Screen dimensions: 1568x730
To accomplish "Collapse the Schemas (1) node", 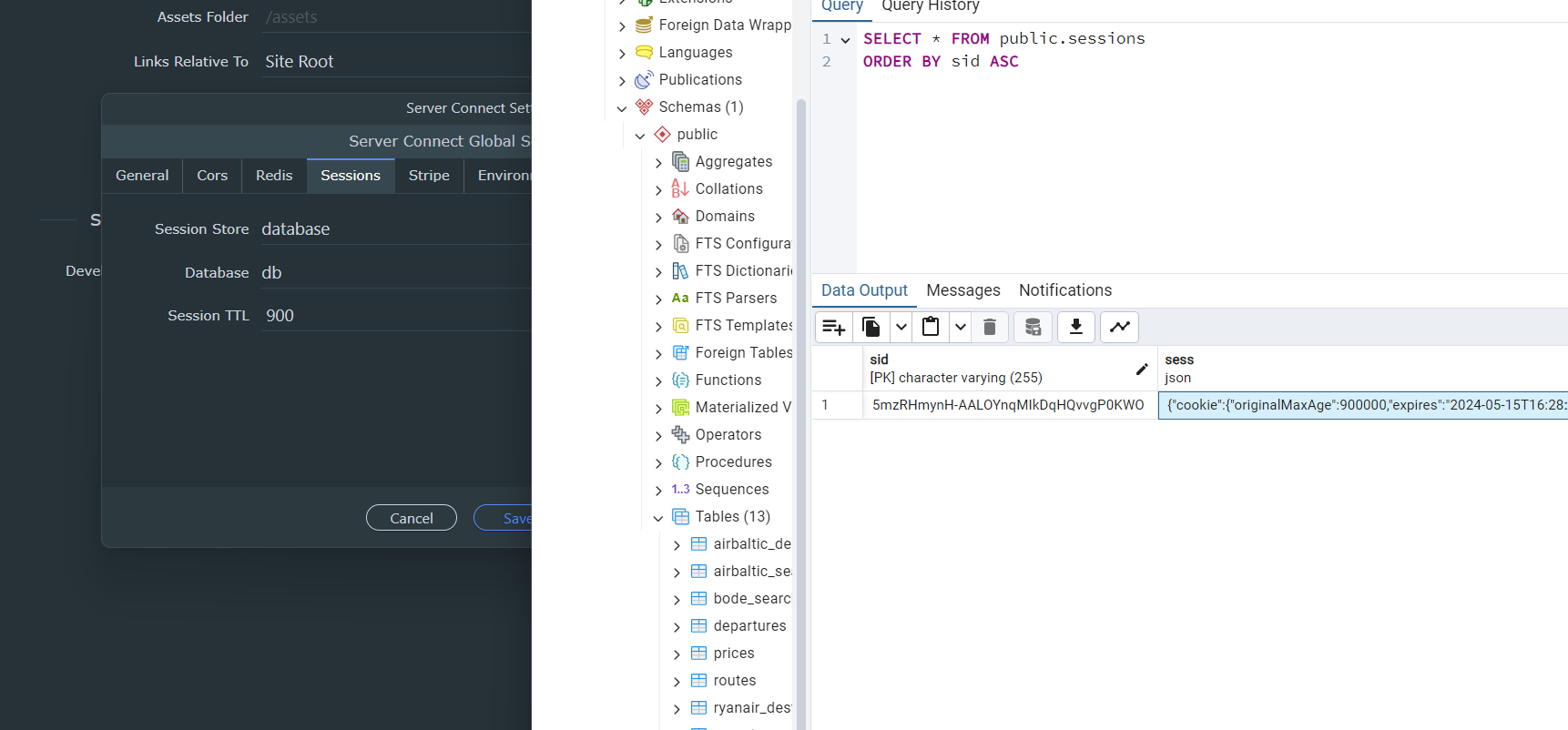I will (622, 108).
